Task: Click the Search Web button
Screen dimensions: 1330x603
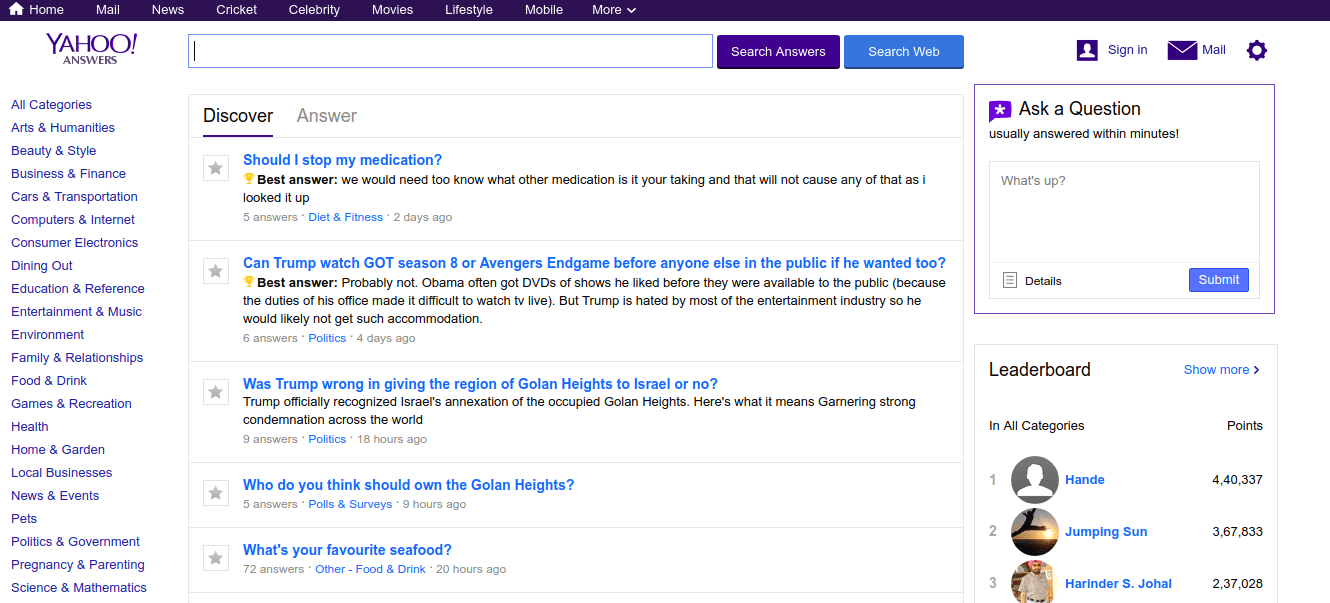Action: point(904,52)
